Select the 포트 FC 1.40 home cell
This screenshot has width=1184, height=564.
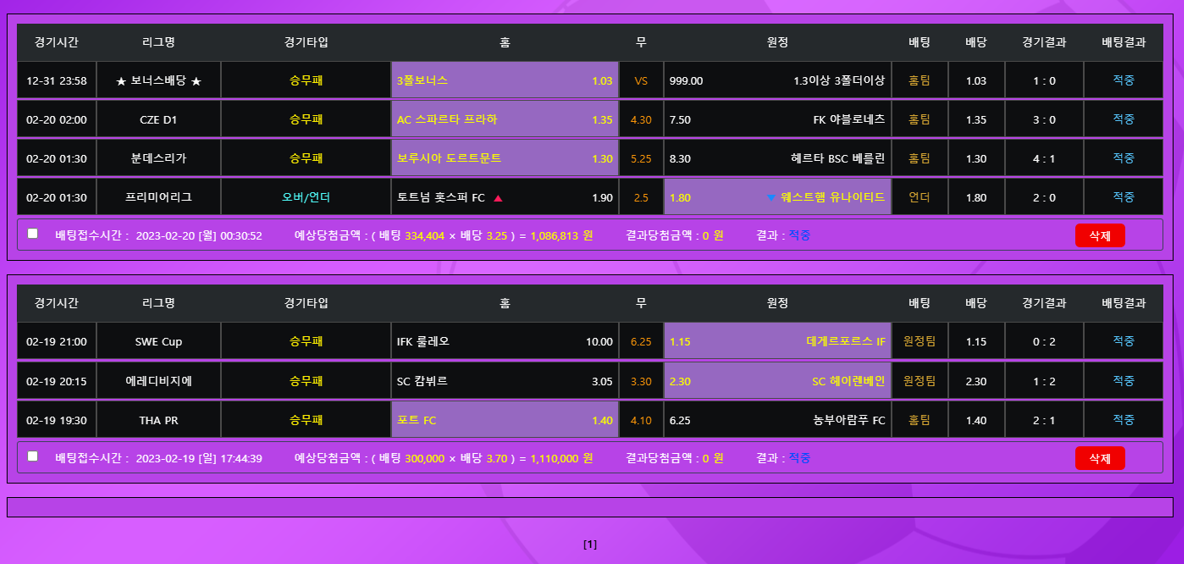(x=504, y=420)
